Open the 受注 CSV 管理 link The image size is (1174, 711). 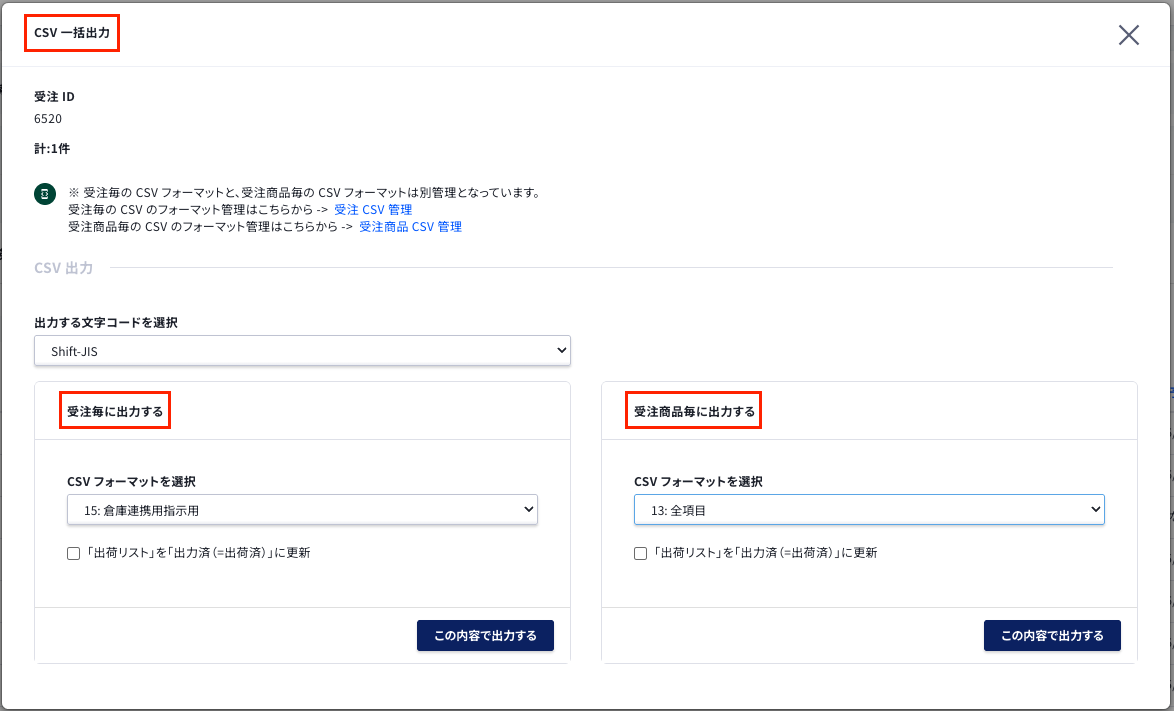(373, 210)
